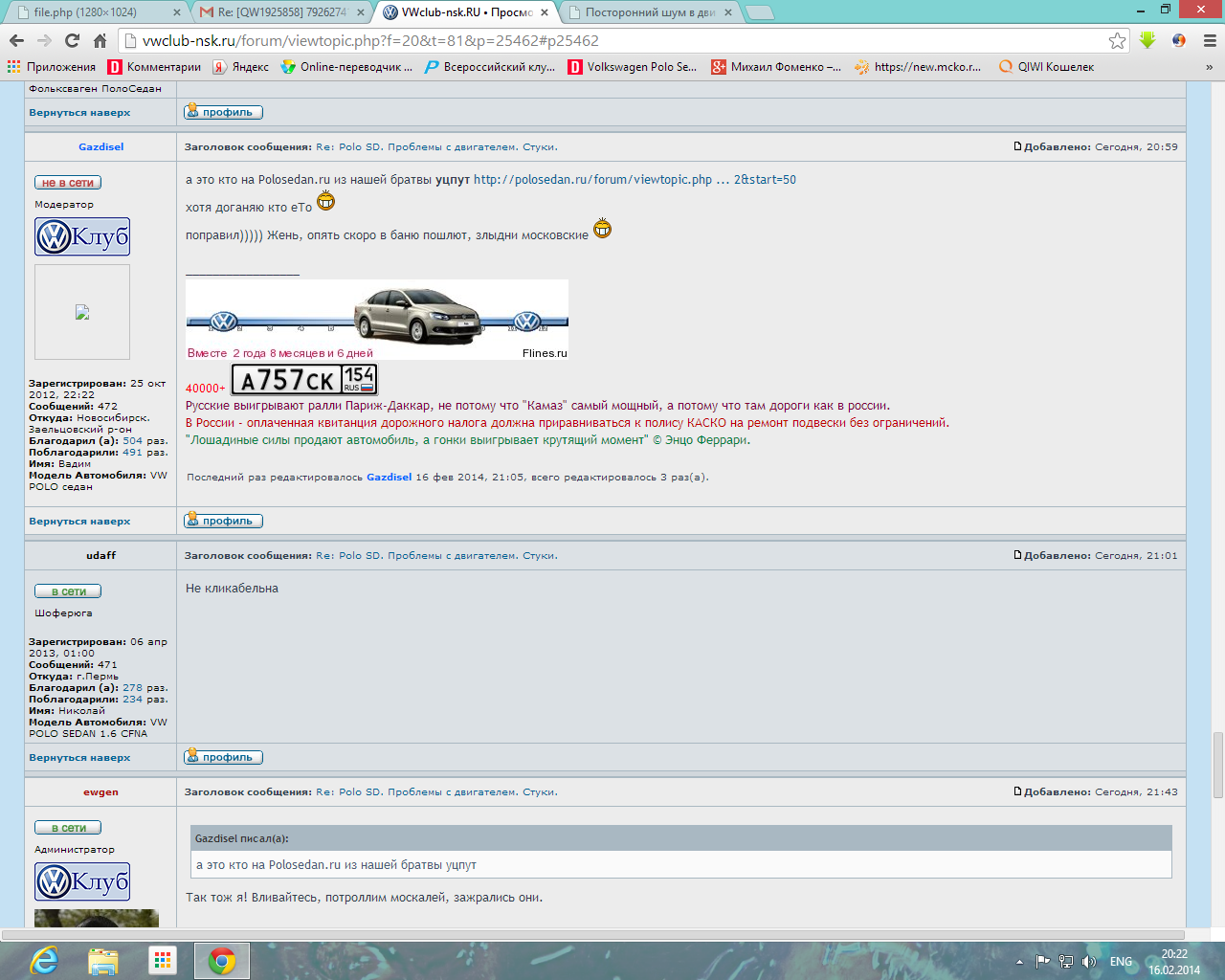Bookmark this page with star icon
The image size is (1225, 980).
coord(1117,40)
